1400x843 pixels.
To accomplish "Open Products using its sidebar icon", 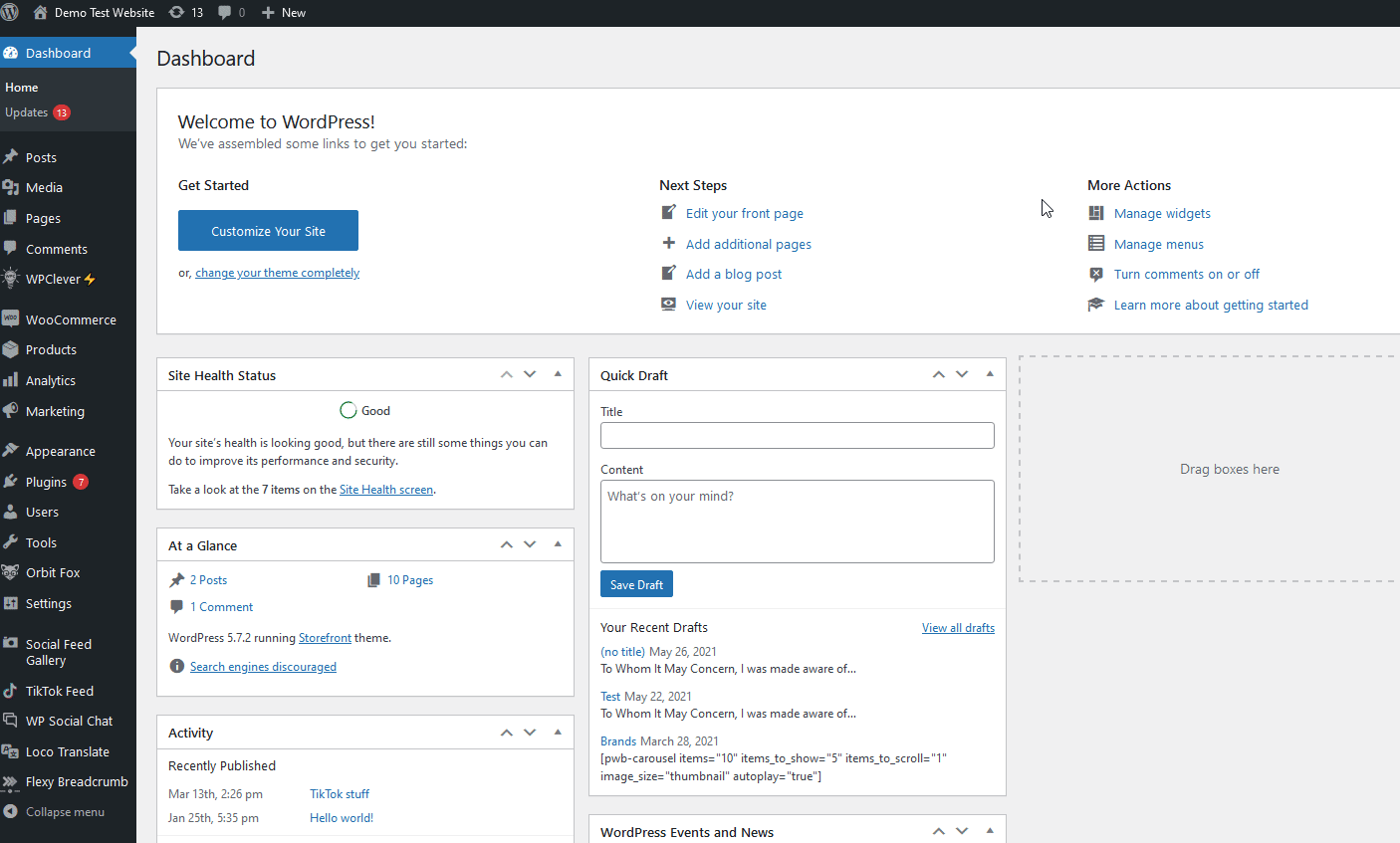I will tap(16, 349).
